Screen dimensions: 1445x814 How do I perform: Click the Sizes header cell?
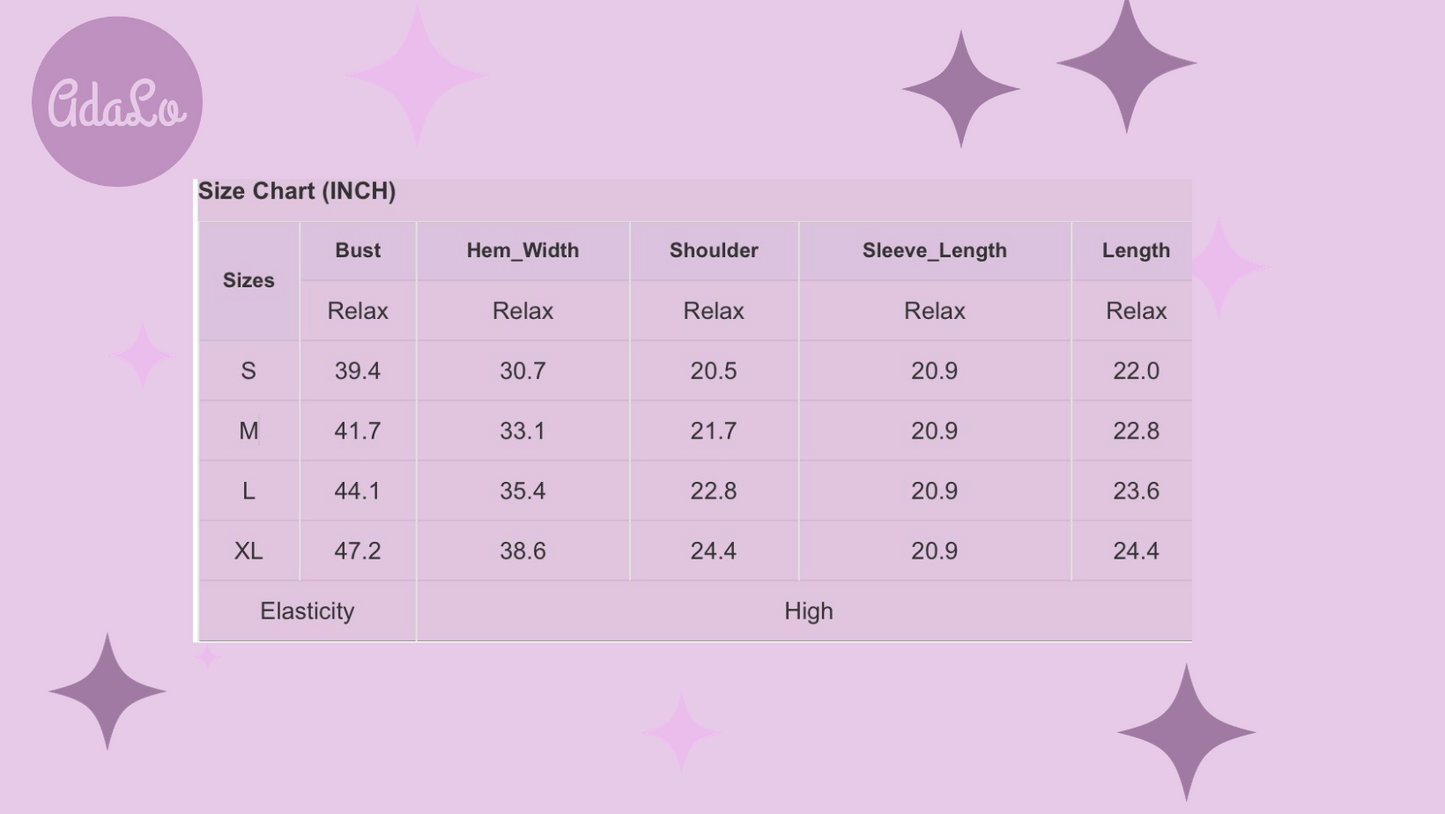pyautogui.click(x=248, y=280)
